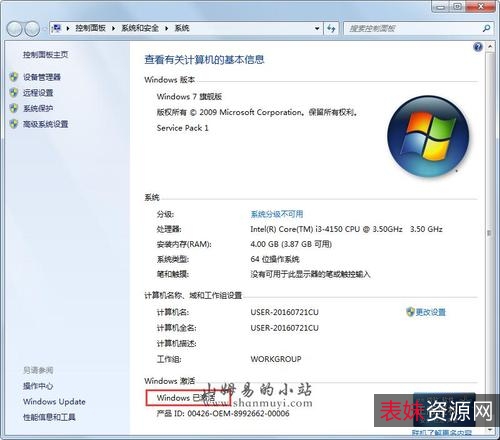Close the System window
Viewport: 500px width, 440px height.
coord(480,7)
